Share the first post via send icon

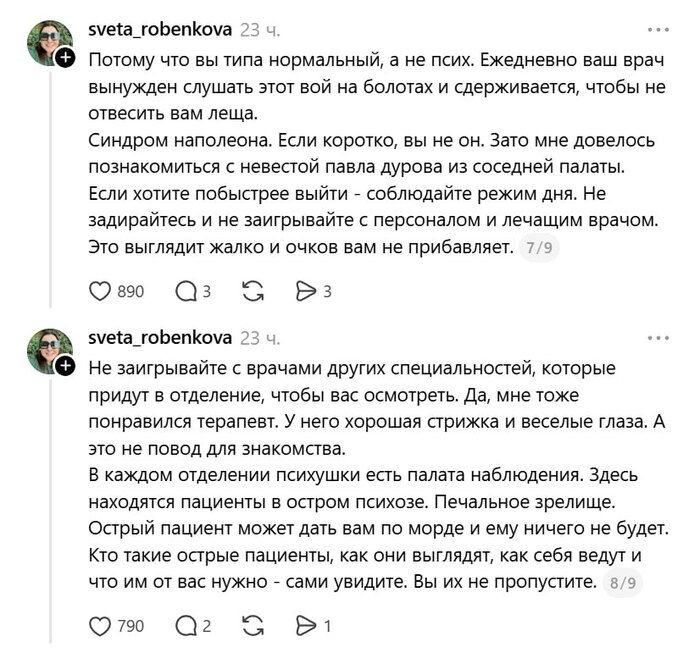click(306, 291)
